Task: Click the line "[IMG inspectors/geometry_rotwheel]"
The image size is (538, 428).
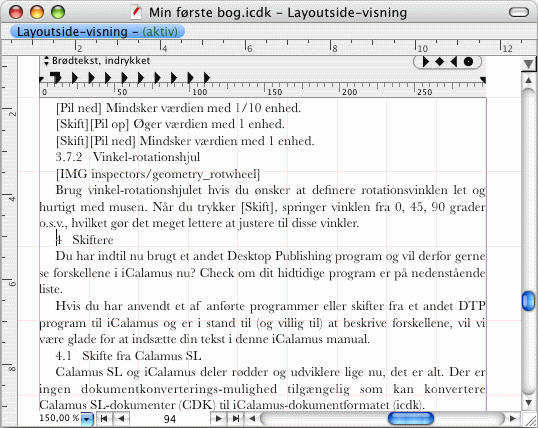Action: (x=158, y=174)
